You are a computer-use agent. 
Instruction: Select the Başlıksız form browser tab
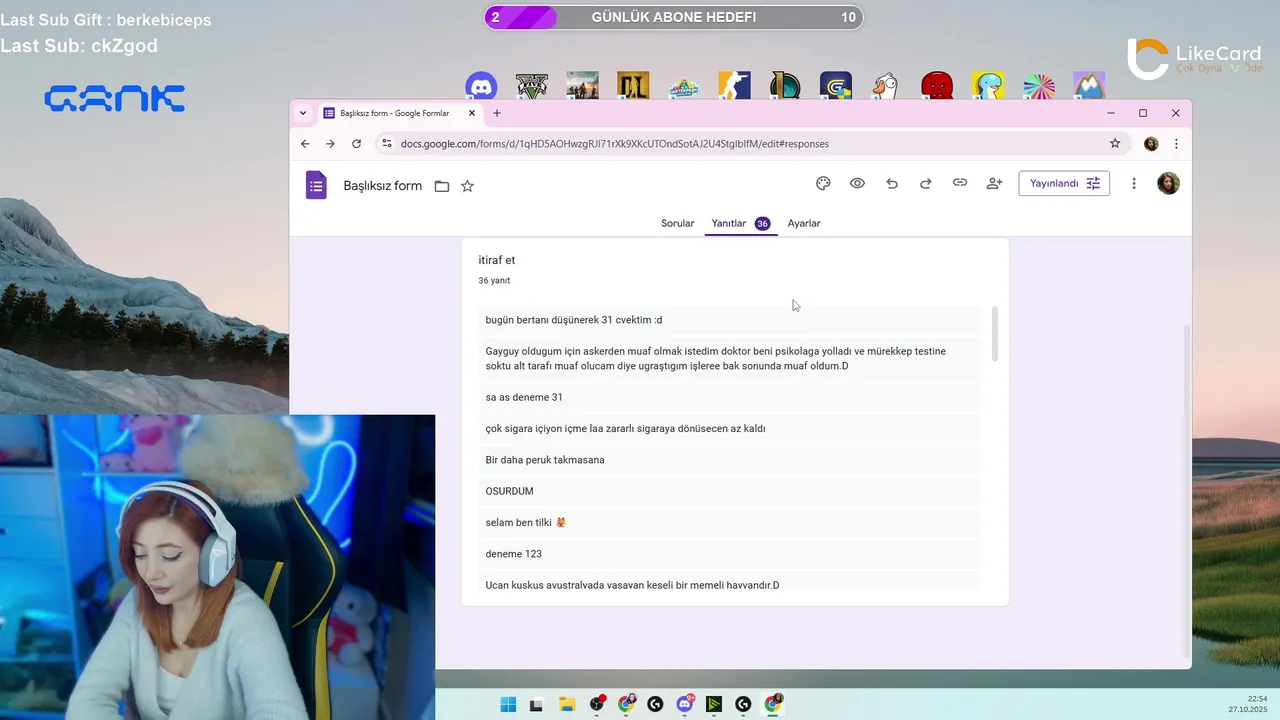[x=399, y=113]
